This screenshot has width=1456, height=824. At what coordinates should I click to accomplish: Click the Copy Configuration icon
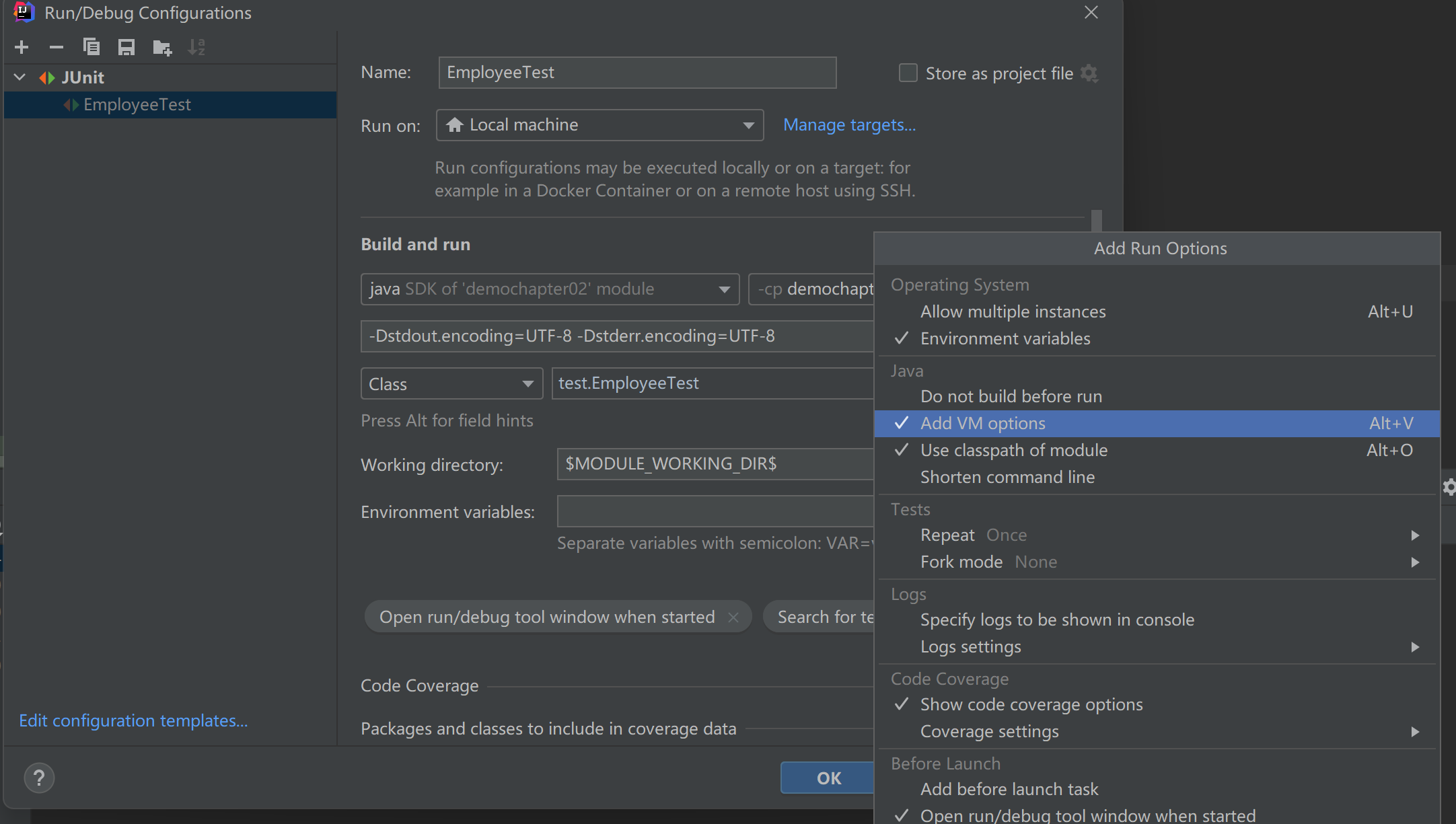coord(92,47)
